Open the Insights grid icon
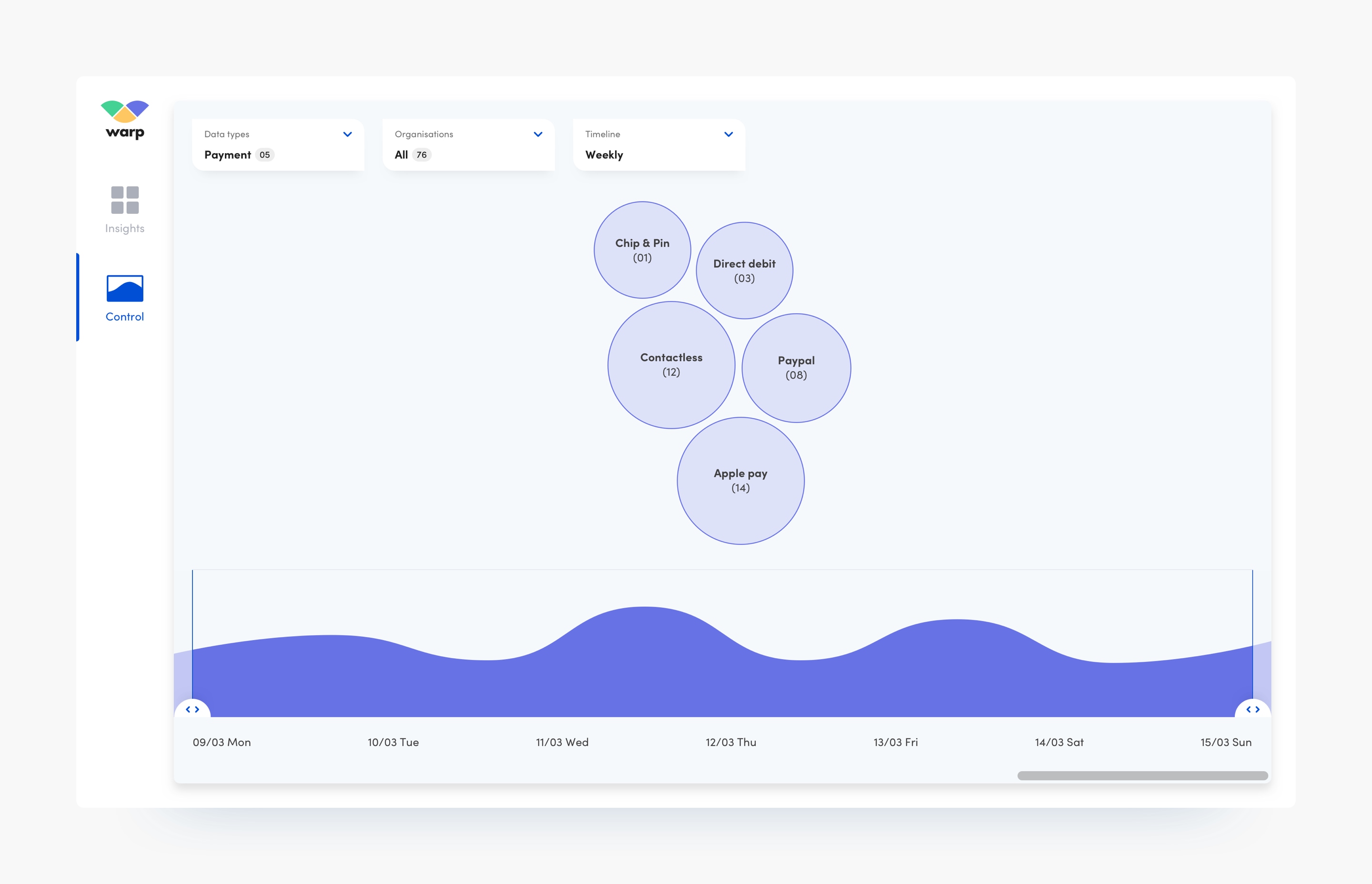The width and height of the screenshot is (1372, 884). (124, 200)
